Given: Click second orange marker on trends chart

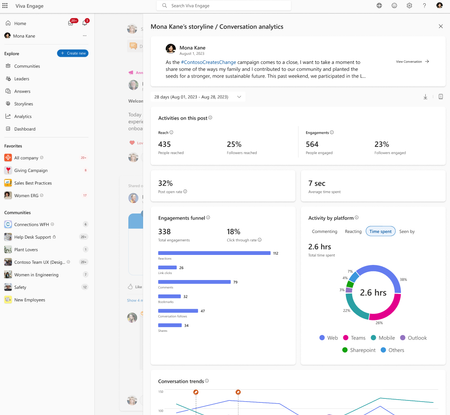Looking at the screenshot, I should click(x=238, y=392).
